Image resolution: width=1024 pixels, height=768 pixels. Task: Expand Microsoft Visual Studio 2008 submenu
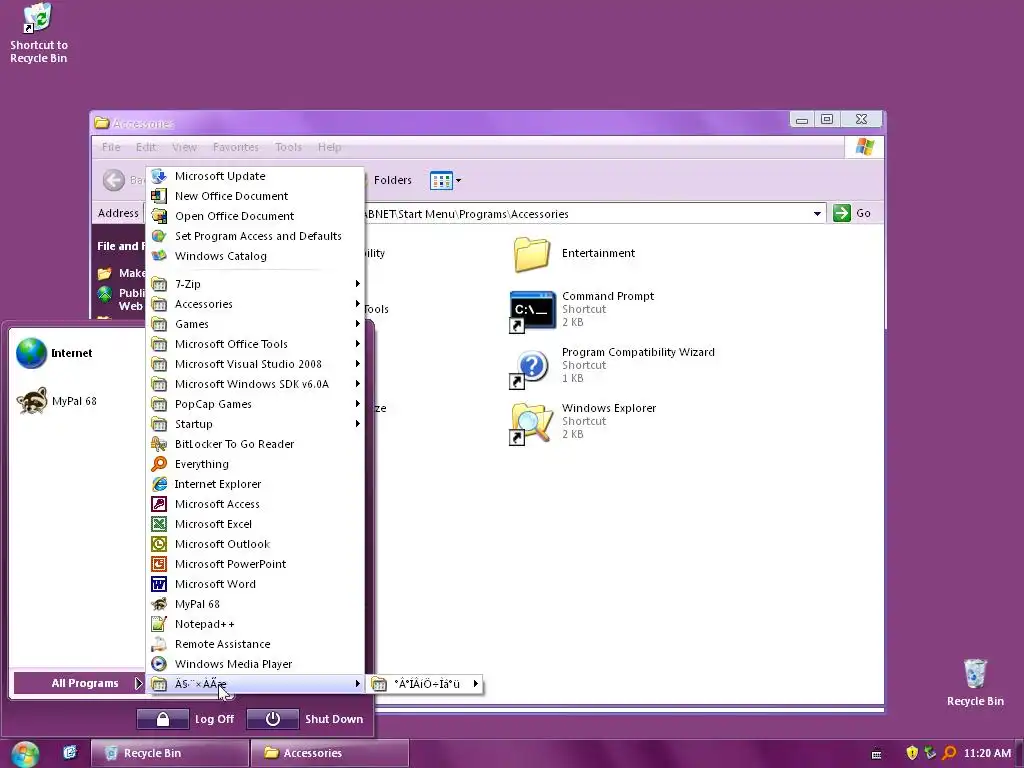click(x=255, y=364)
